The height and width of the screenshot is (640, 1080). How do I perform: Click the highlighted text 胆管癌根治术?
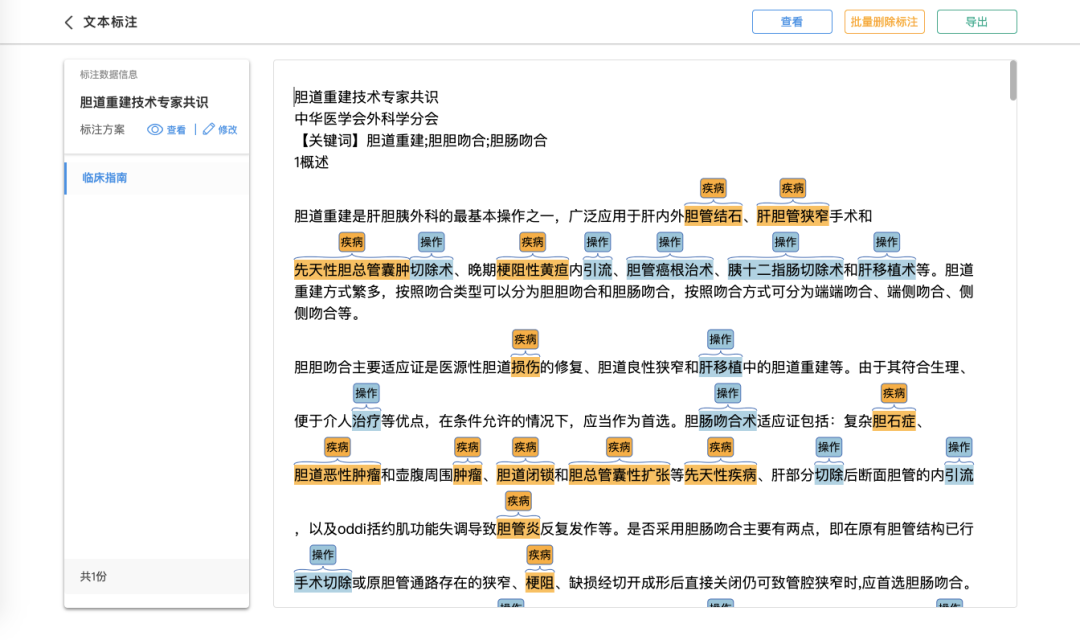669,270
